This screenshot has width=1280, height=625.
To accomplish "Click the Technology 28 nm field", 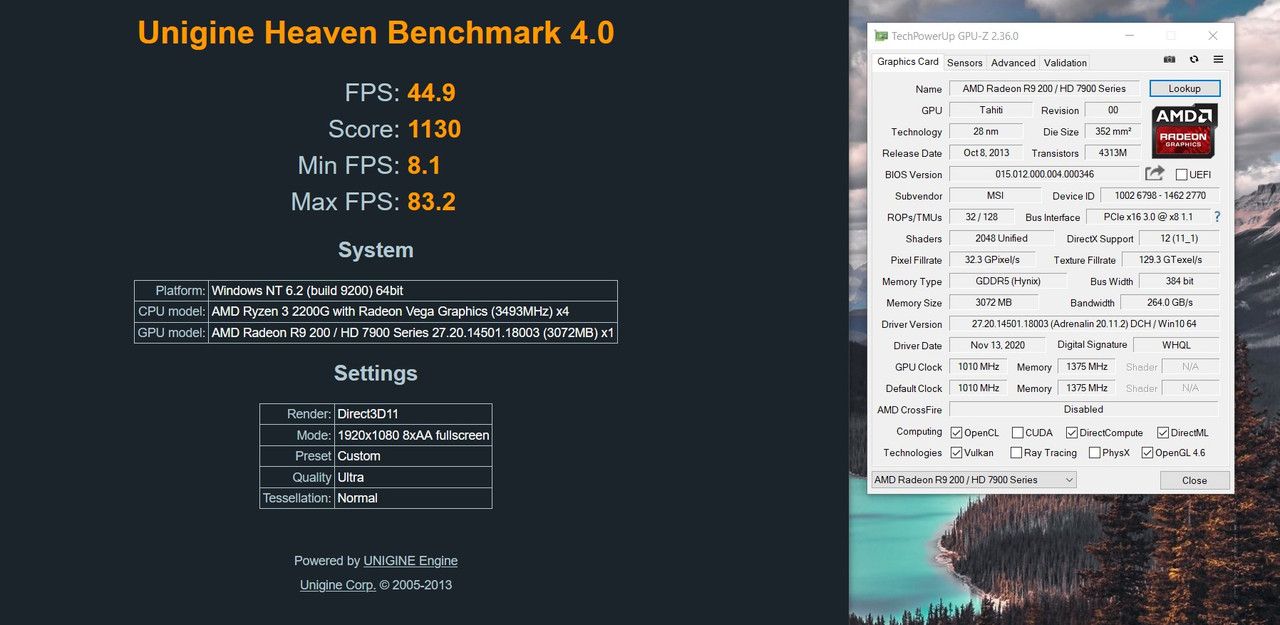I will click(x=986, y=131).
